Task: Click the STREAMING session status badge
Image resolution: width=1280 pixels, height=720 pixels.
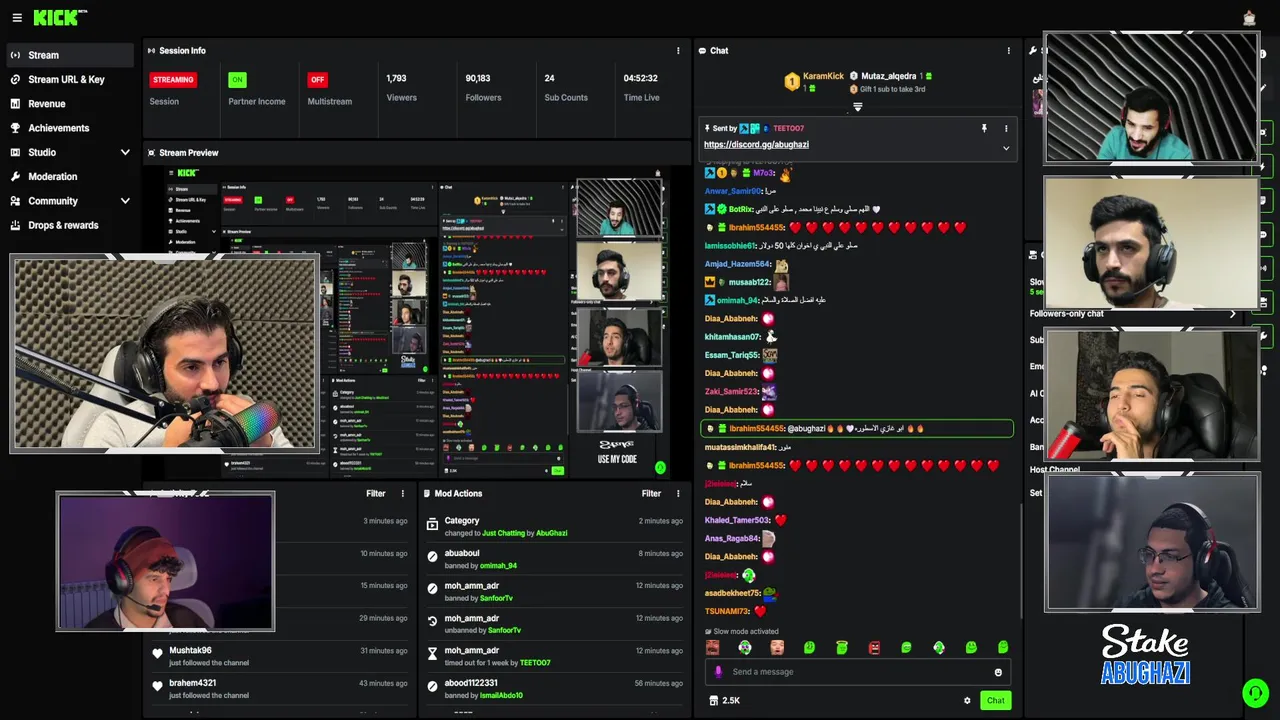Action: [173, 80]
